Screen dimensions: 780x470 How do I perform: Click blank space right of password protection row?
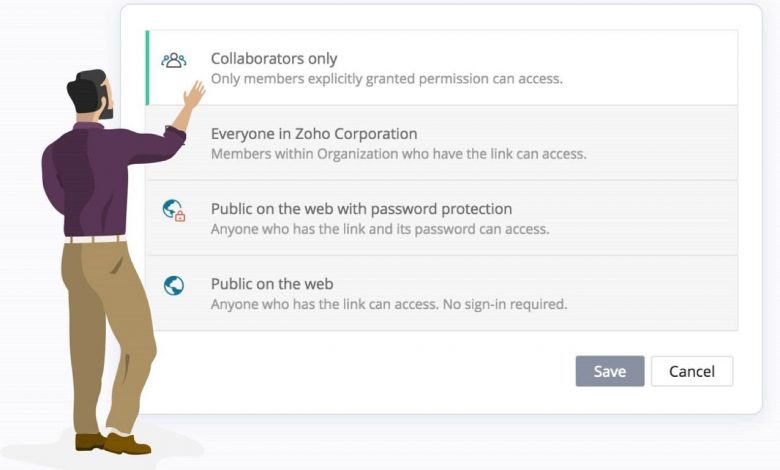660,218
